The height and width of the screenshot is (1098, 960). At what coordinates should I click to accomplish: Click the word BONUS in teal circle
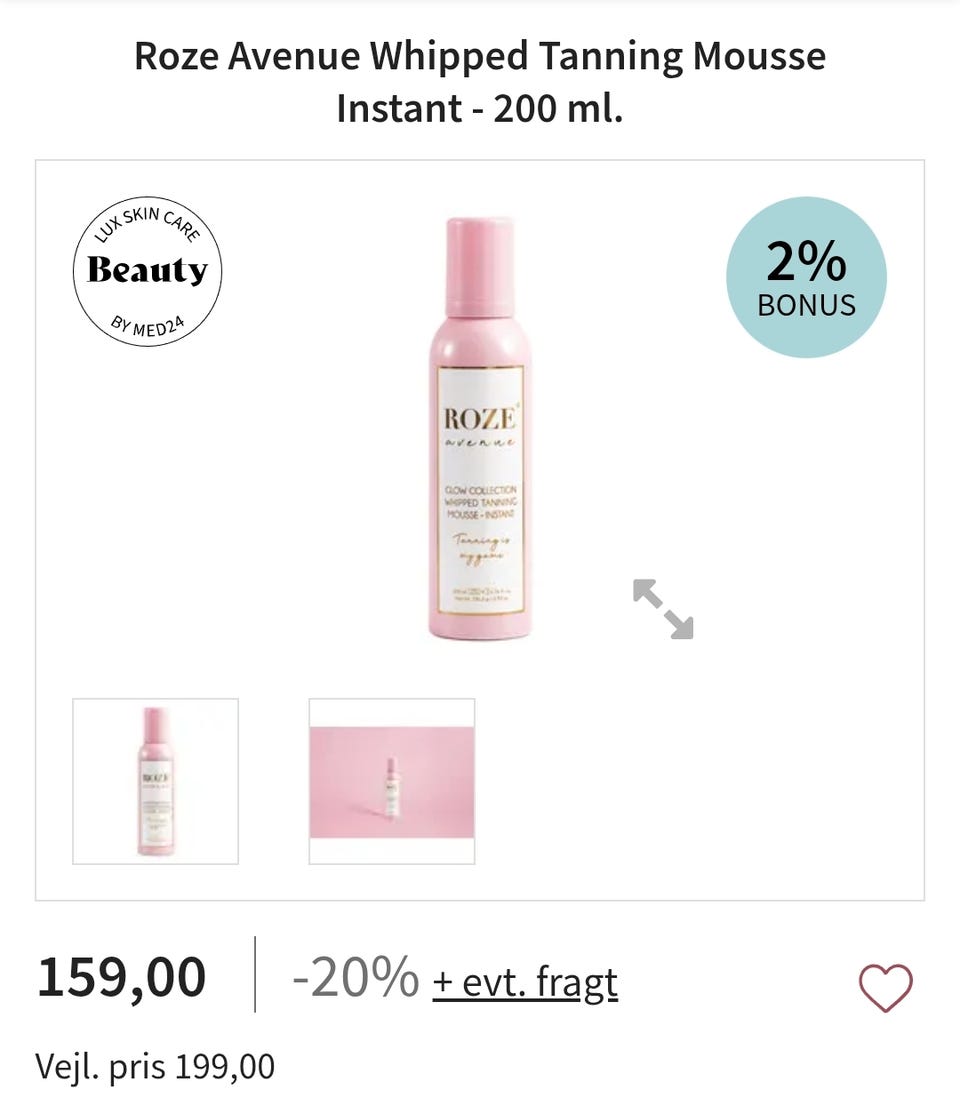click(807, 305)
